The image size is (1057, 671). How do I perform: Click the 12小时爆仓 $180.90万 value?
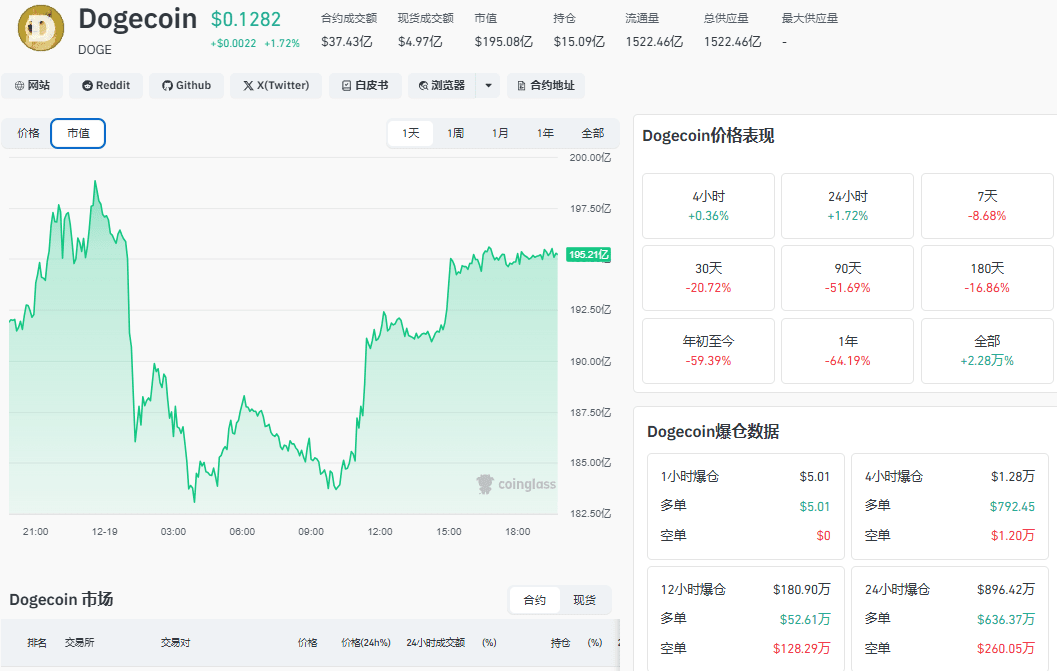click(x=802, y=590)
